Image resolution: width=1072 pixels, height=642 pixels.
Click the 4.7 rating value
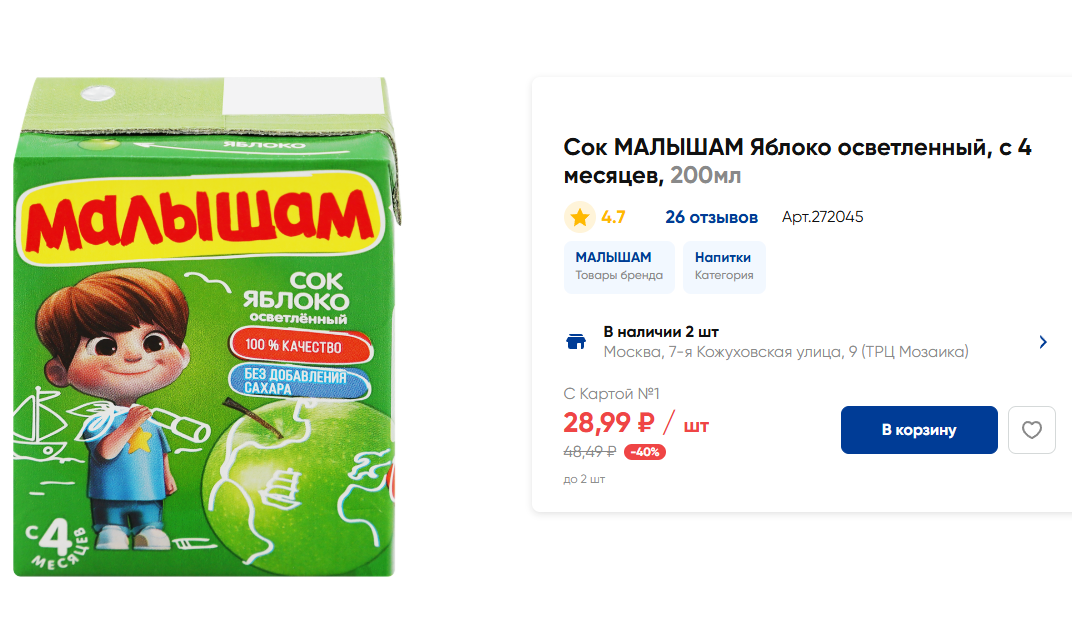coord(613,217)
